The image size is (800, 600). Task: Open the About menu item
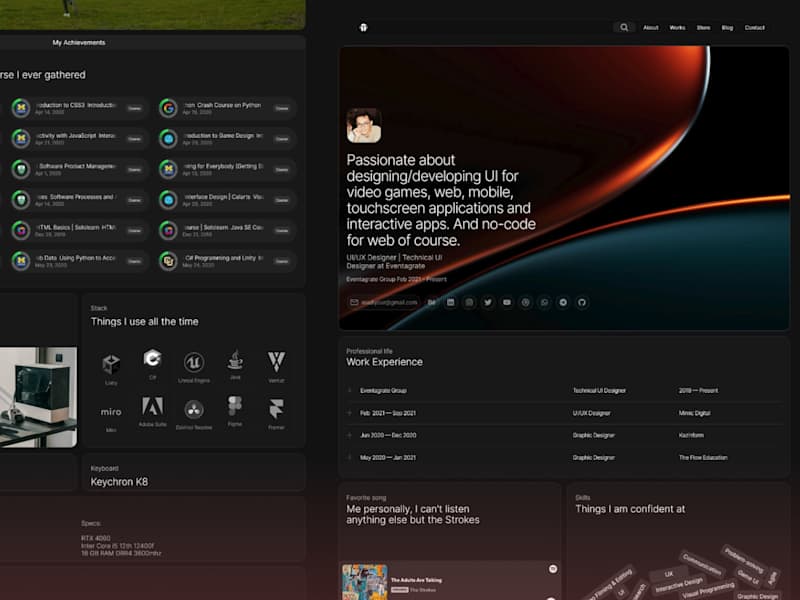pos(651,28)
